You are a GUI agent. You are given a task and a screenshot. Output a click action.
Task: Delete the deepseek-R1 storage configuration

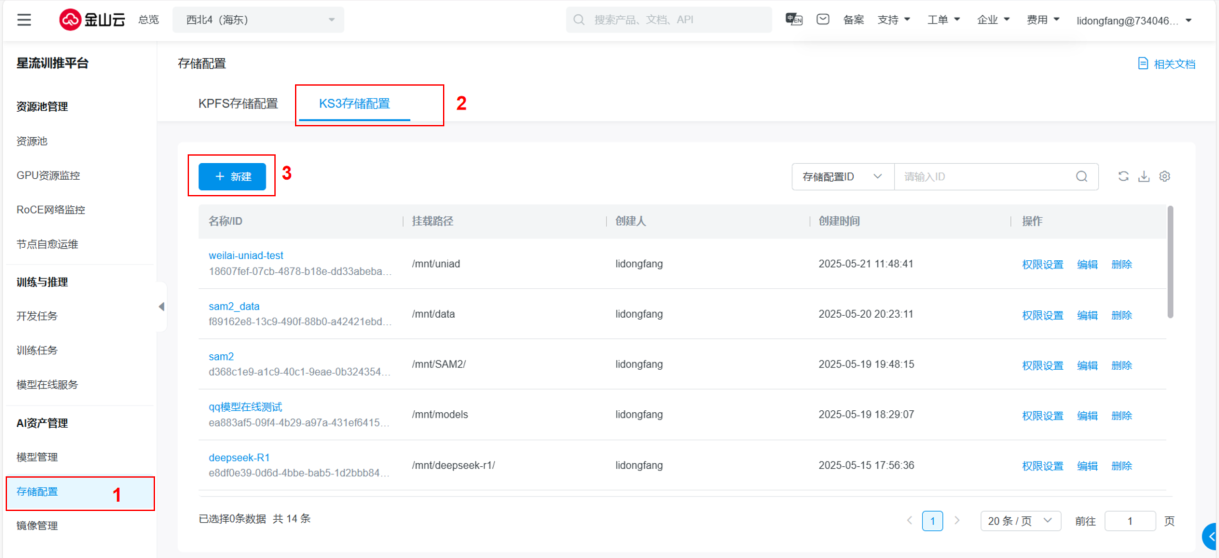pos(1121,466)
